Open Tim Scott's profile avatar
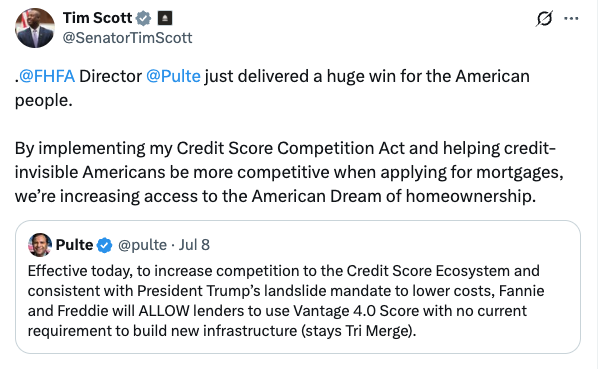 pos(35,28)
